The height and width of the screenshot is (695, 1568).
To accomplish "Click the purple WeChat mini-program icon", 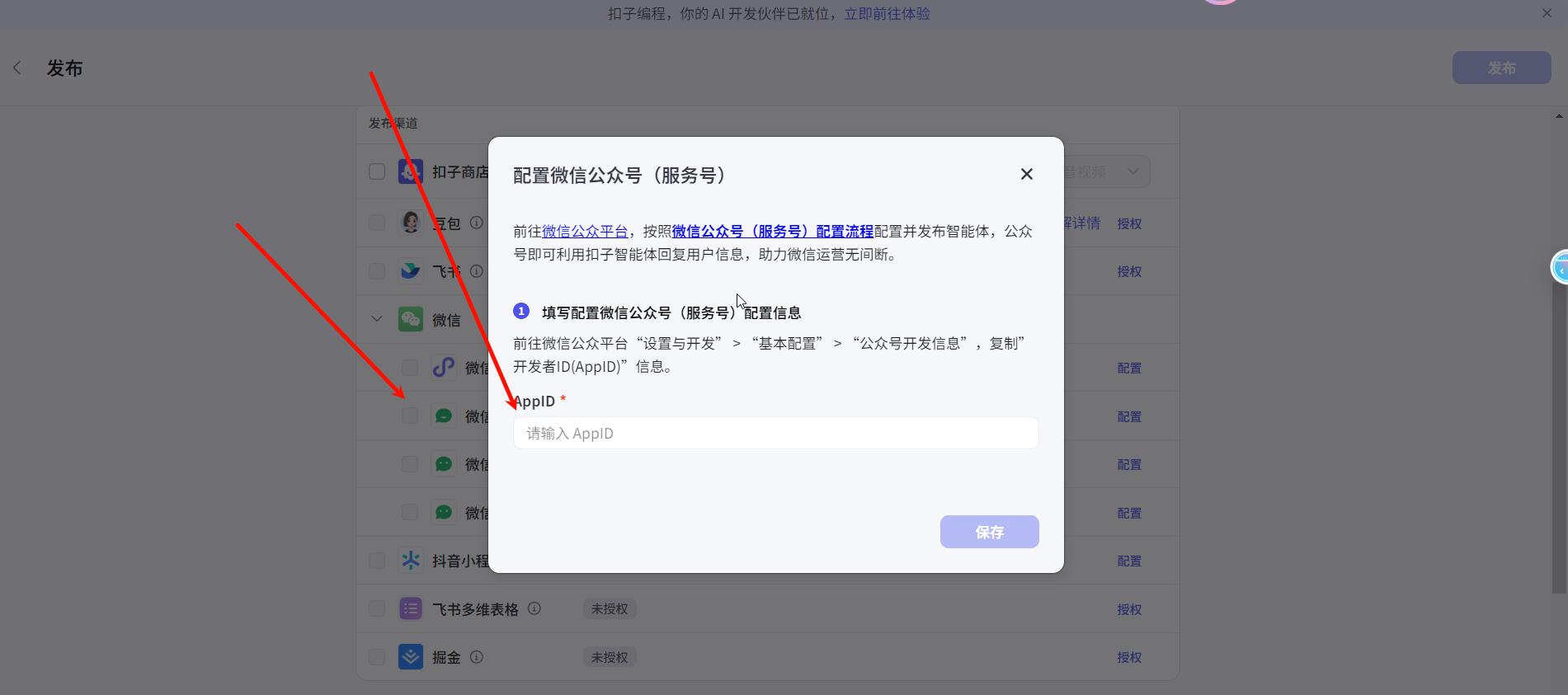I will tap(444, 368).
